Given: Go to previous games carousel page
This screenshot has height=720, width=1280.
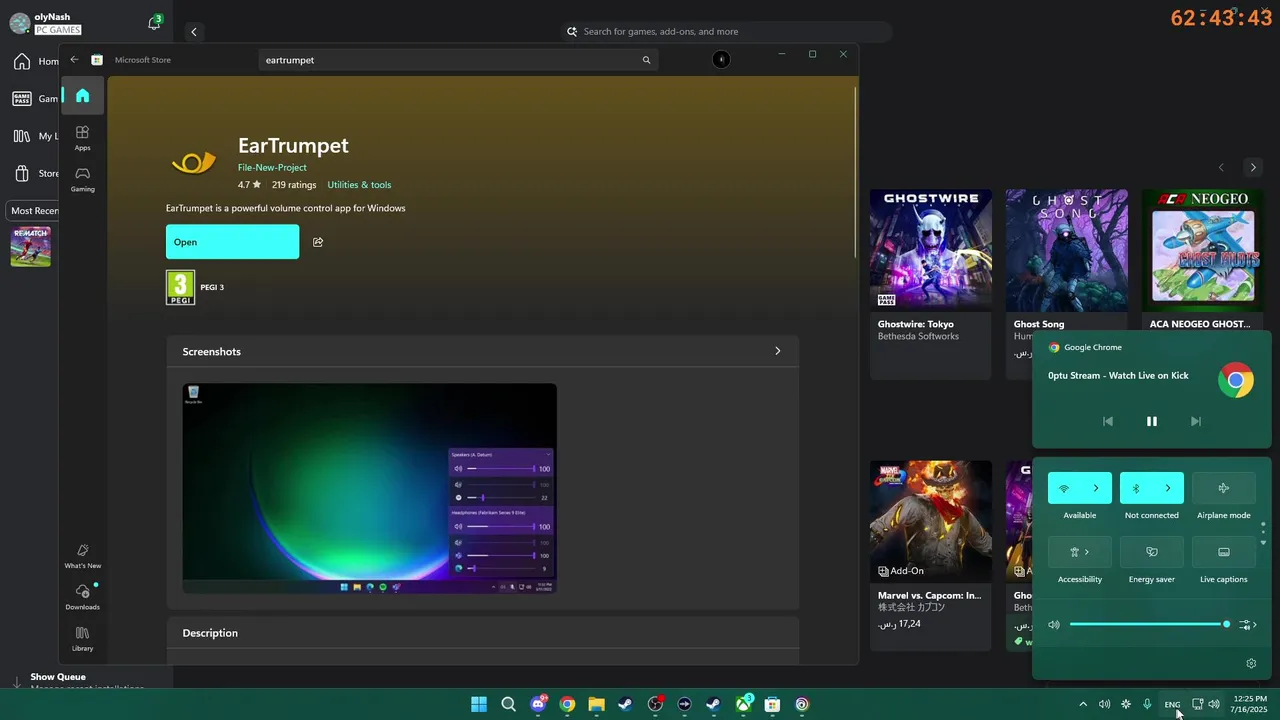Looking at the screenshot, I should (1221, 168).
